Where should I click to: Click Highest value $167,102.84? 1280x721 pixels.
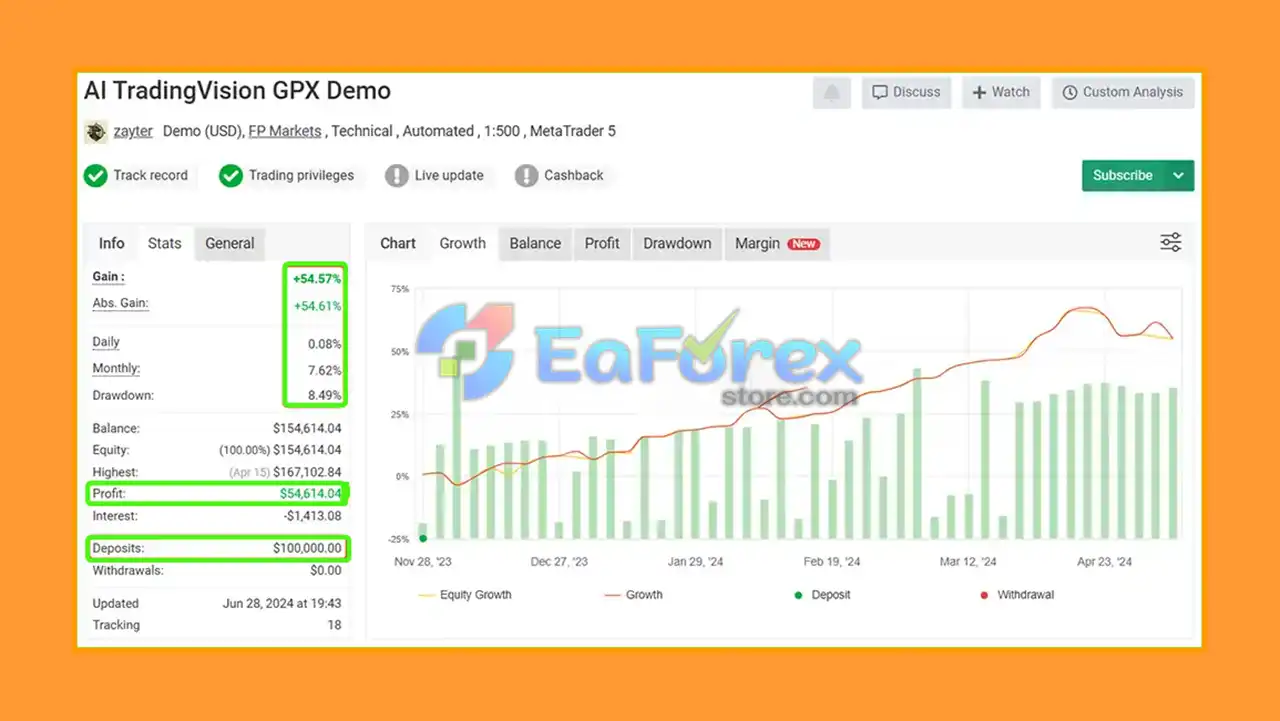click(x=307, y=472)
